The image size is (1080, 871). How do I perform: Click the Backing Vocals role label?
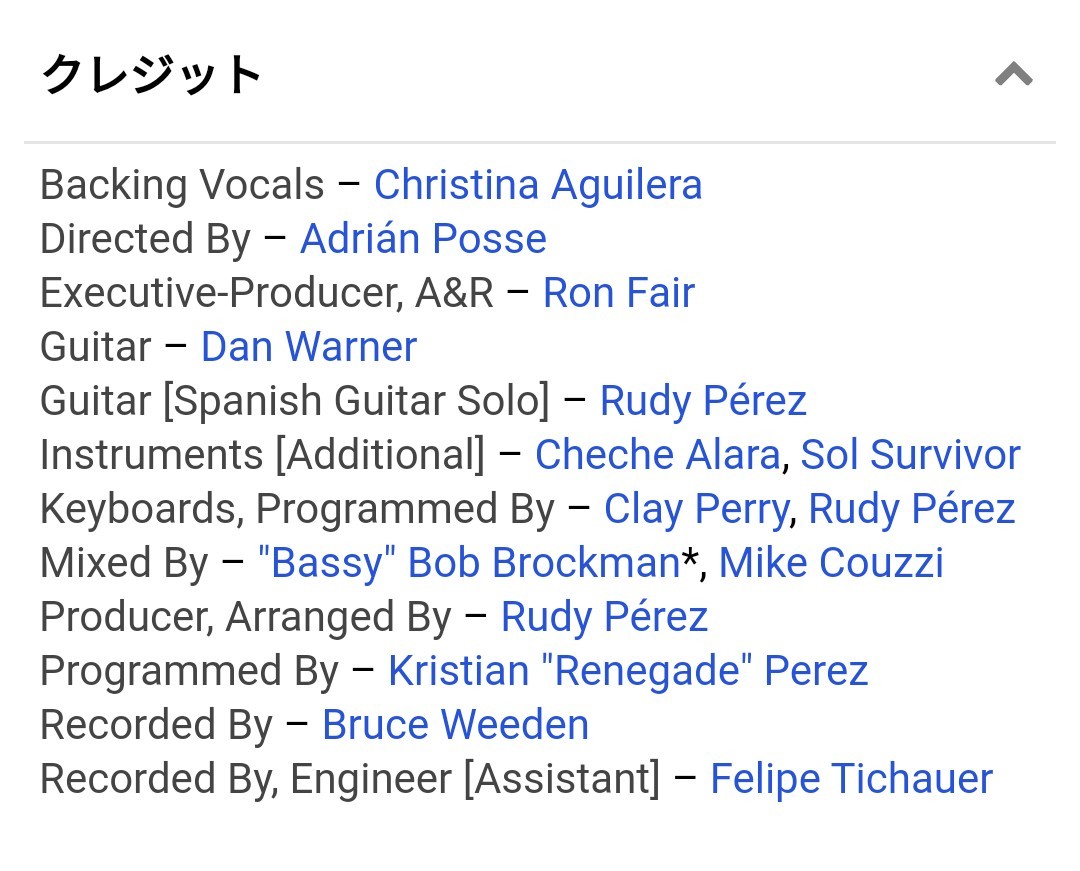click(x=182, y=185)
